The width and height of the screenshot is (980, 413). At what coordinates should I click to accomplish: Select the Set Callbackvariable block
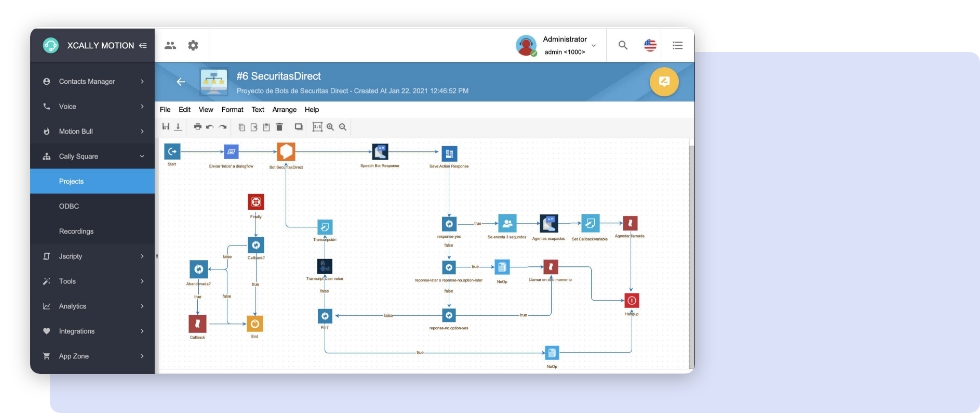click(x=590, y=223)
